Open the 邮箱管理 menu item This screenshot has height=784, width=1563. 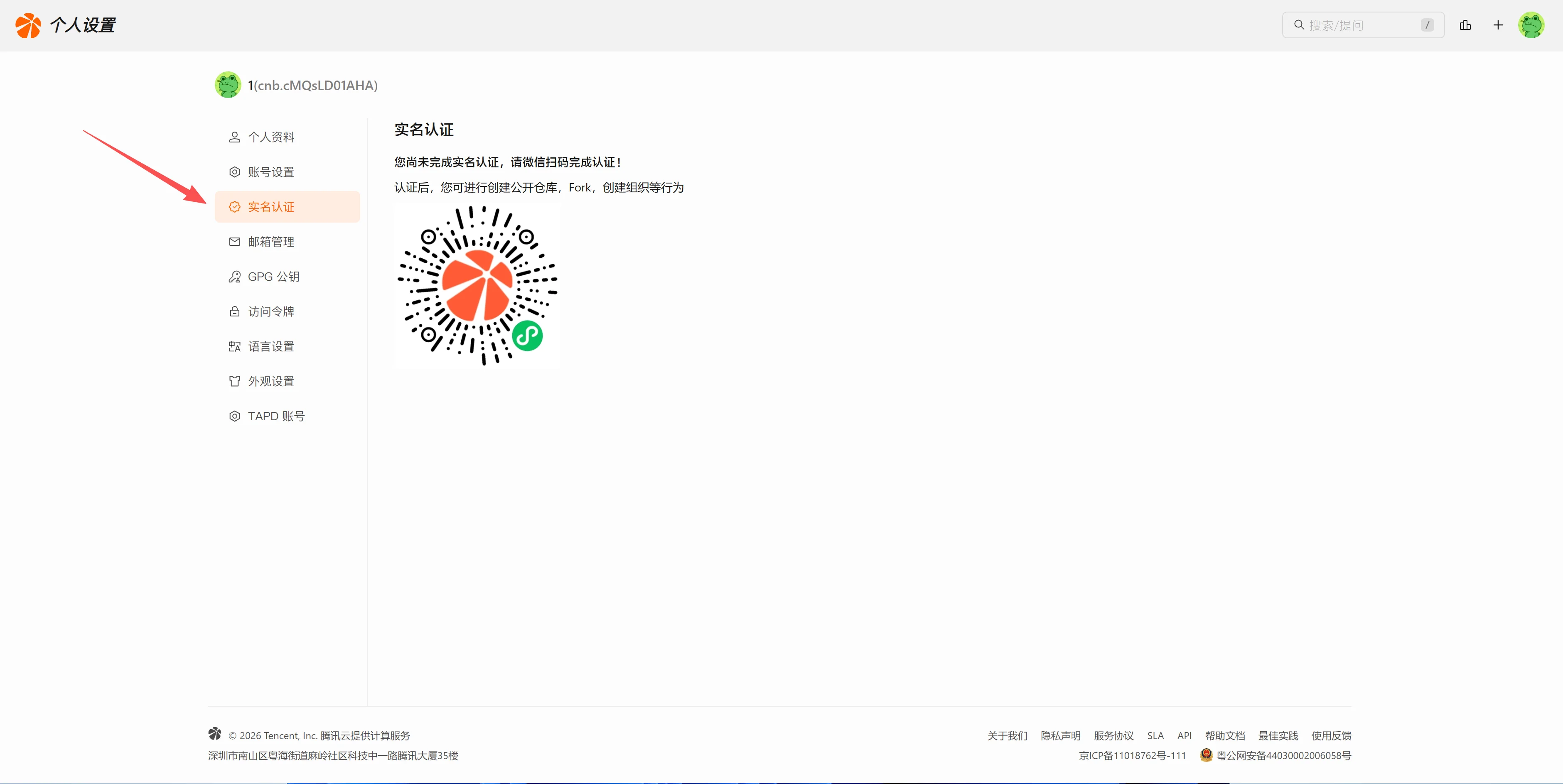287,242
